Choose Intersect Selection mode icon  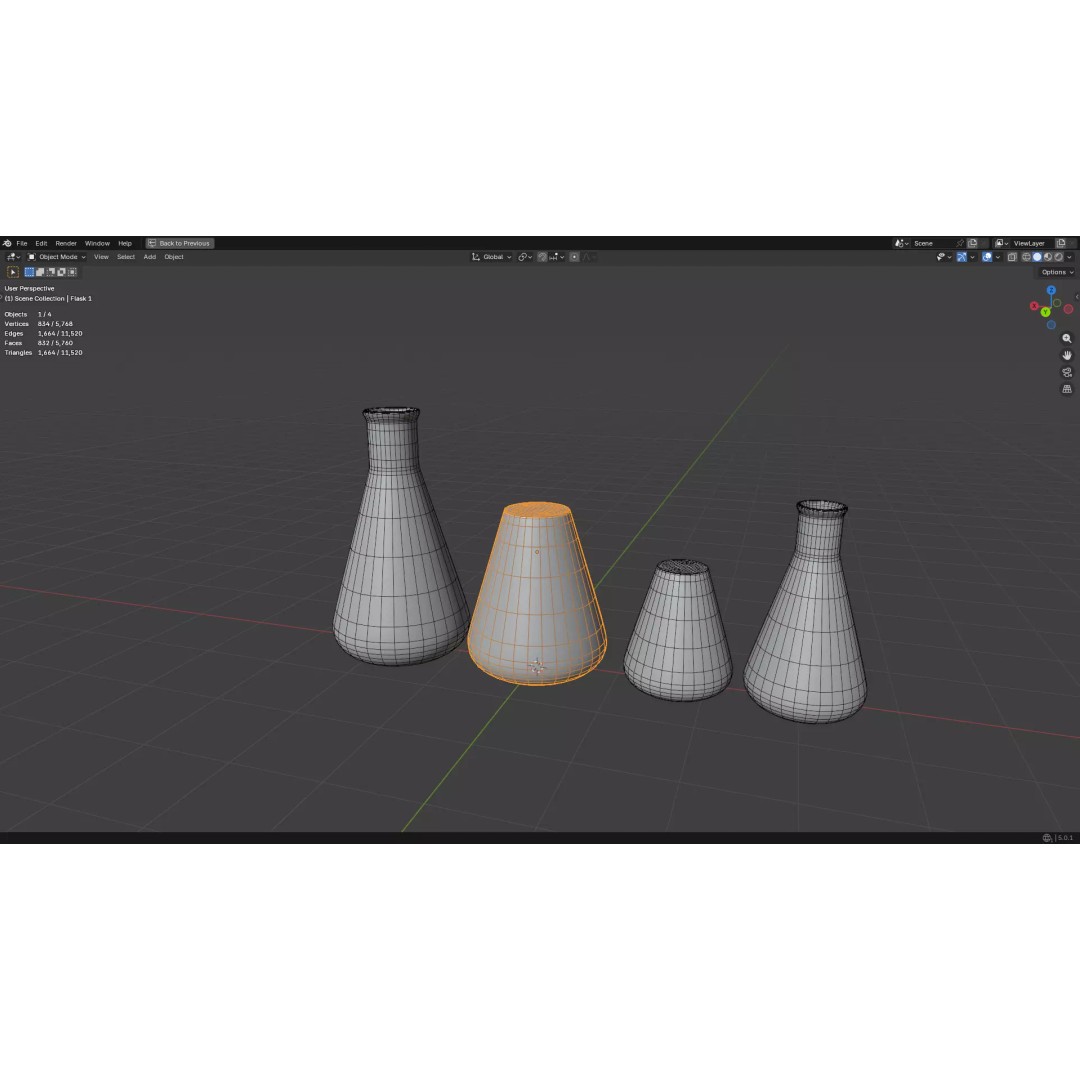[72, 272]
